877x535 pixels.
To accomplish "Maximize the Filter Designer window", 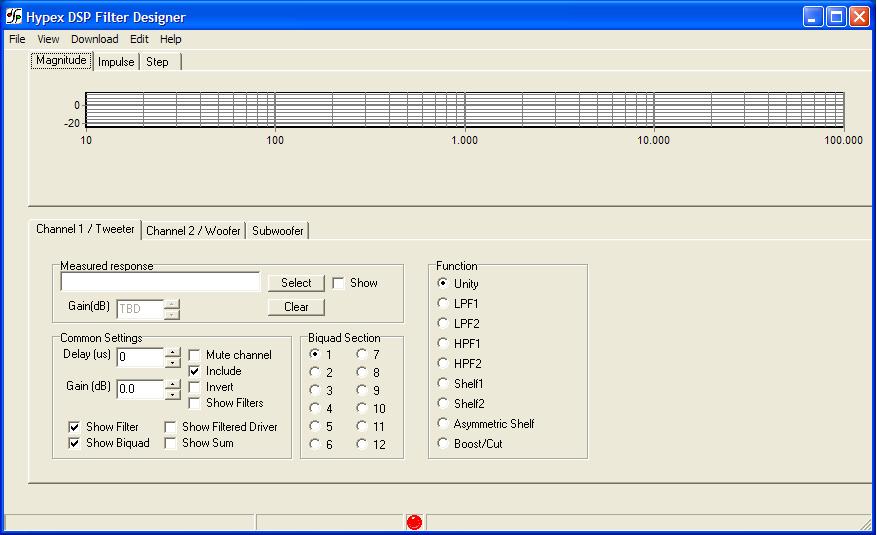I will click(836, 16).
